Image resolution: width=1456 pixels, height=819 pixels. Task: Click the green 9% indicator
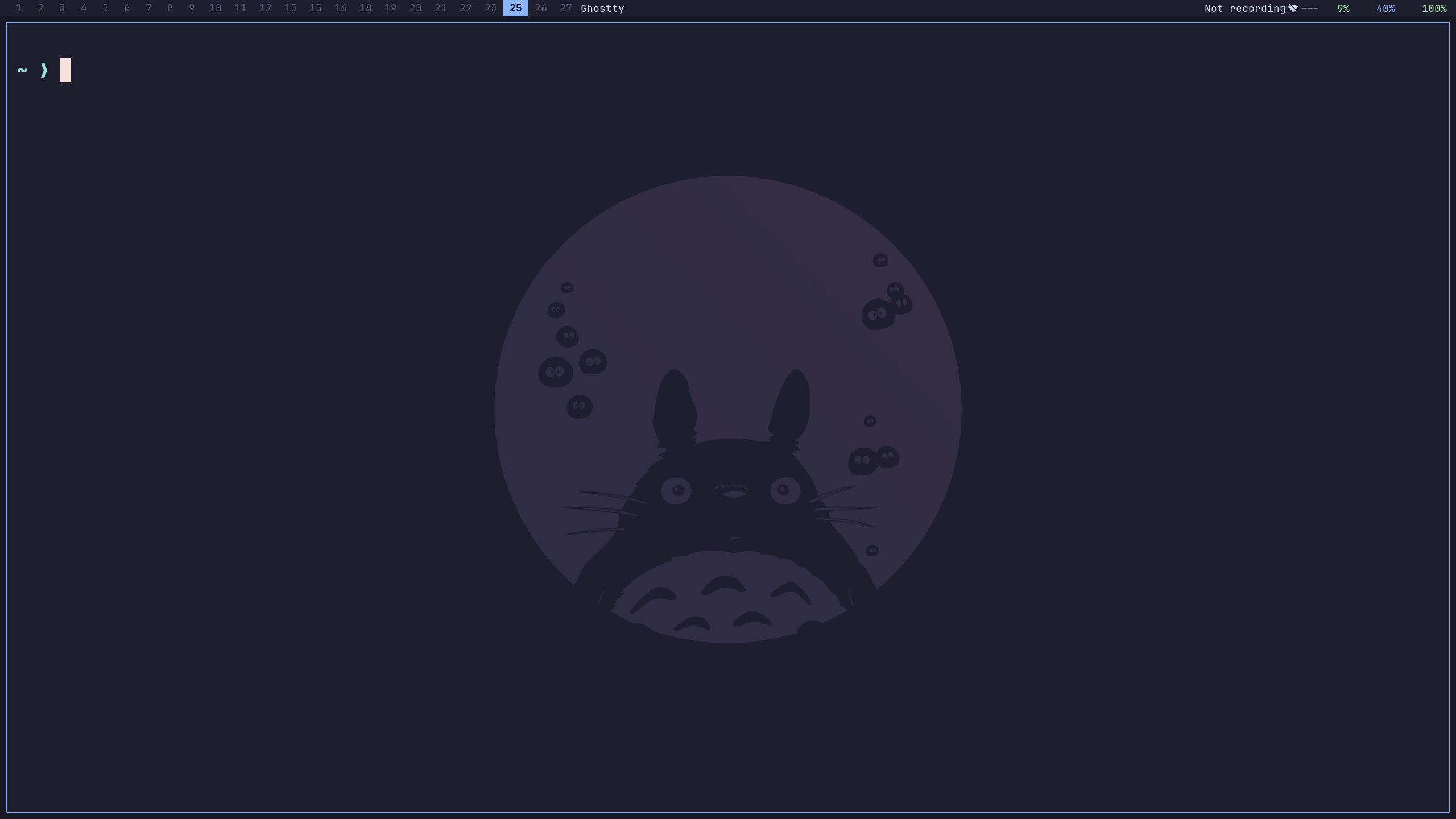pos(1343,9)
